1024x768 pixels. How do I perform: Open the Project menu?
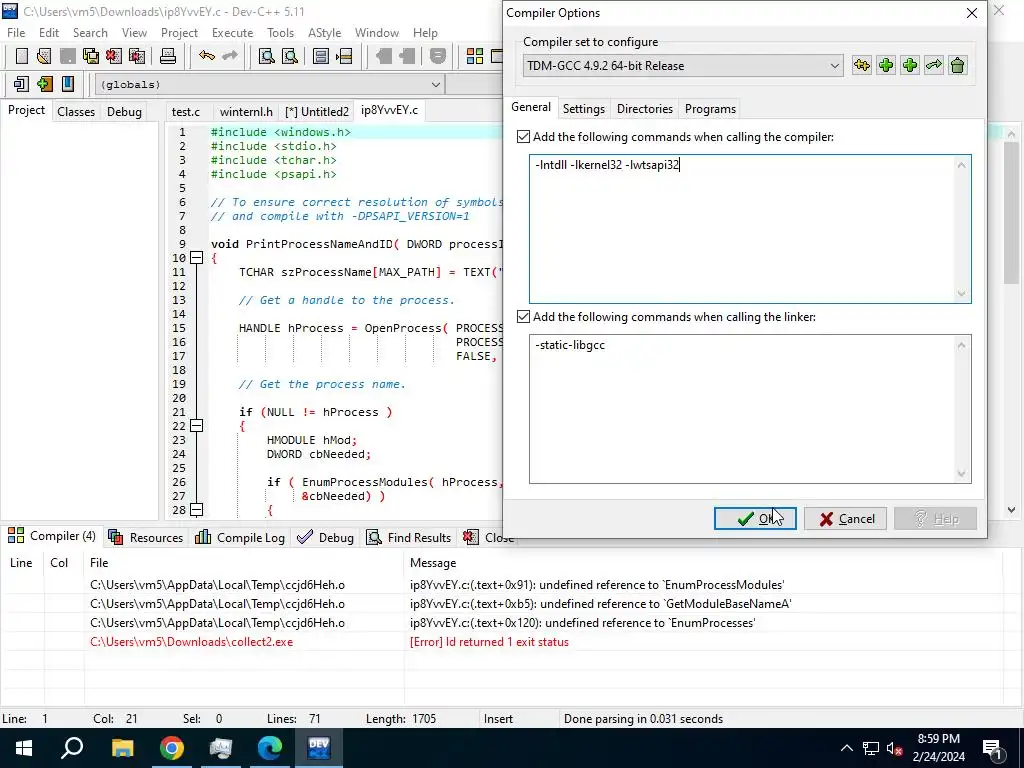(x=179, y=33)
